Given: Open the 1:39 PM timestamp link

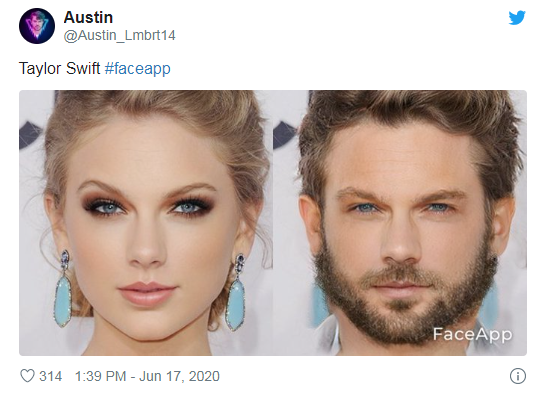Looking at the screenshot, I should point(100,376).
